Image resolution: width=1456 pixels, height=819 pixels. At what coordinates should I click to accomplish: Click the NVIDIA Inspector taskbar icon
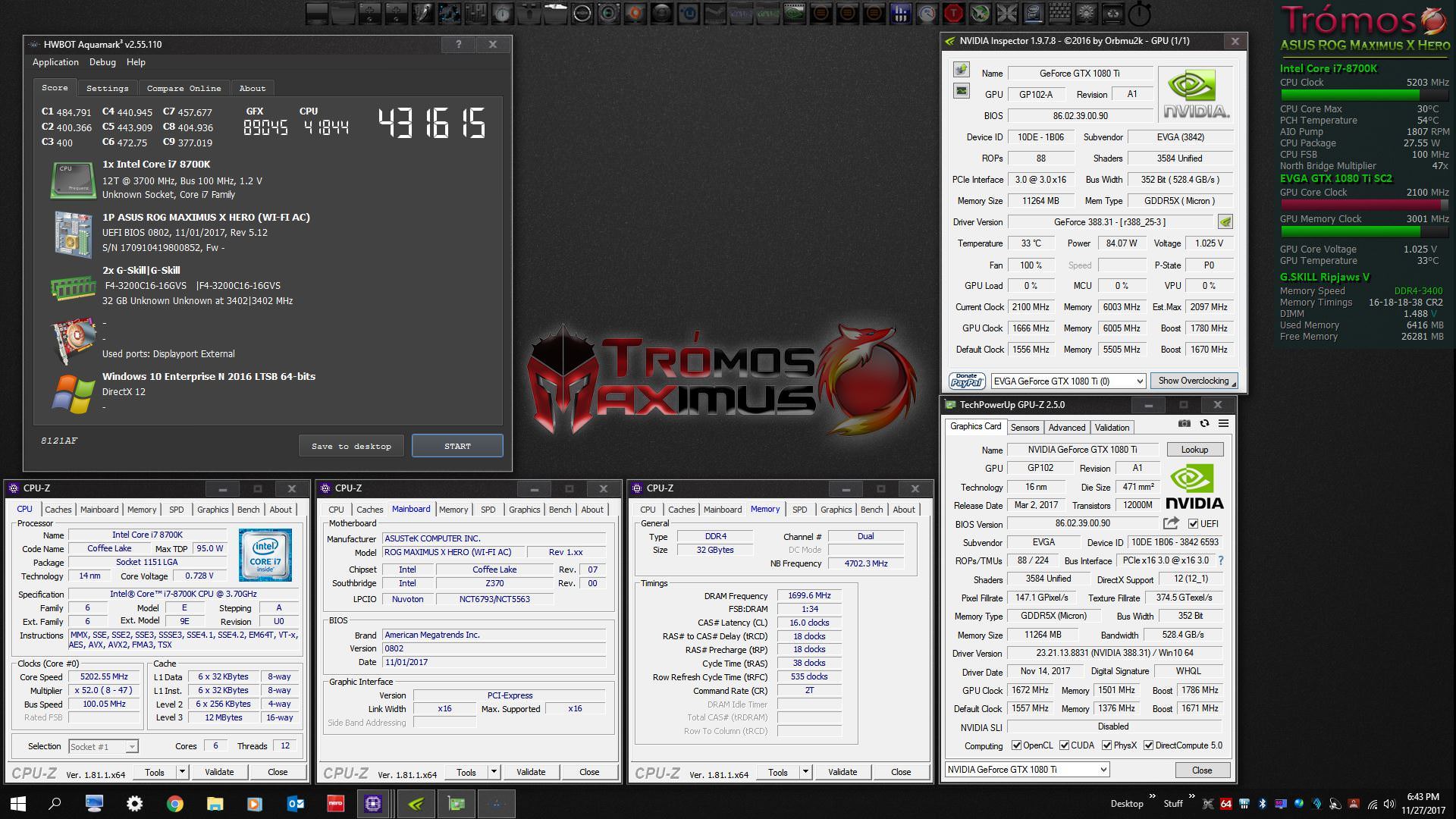click(416, 804)
